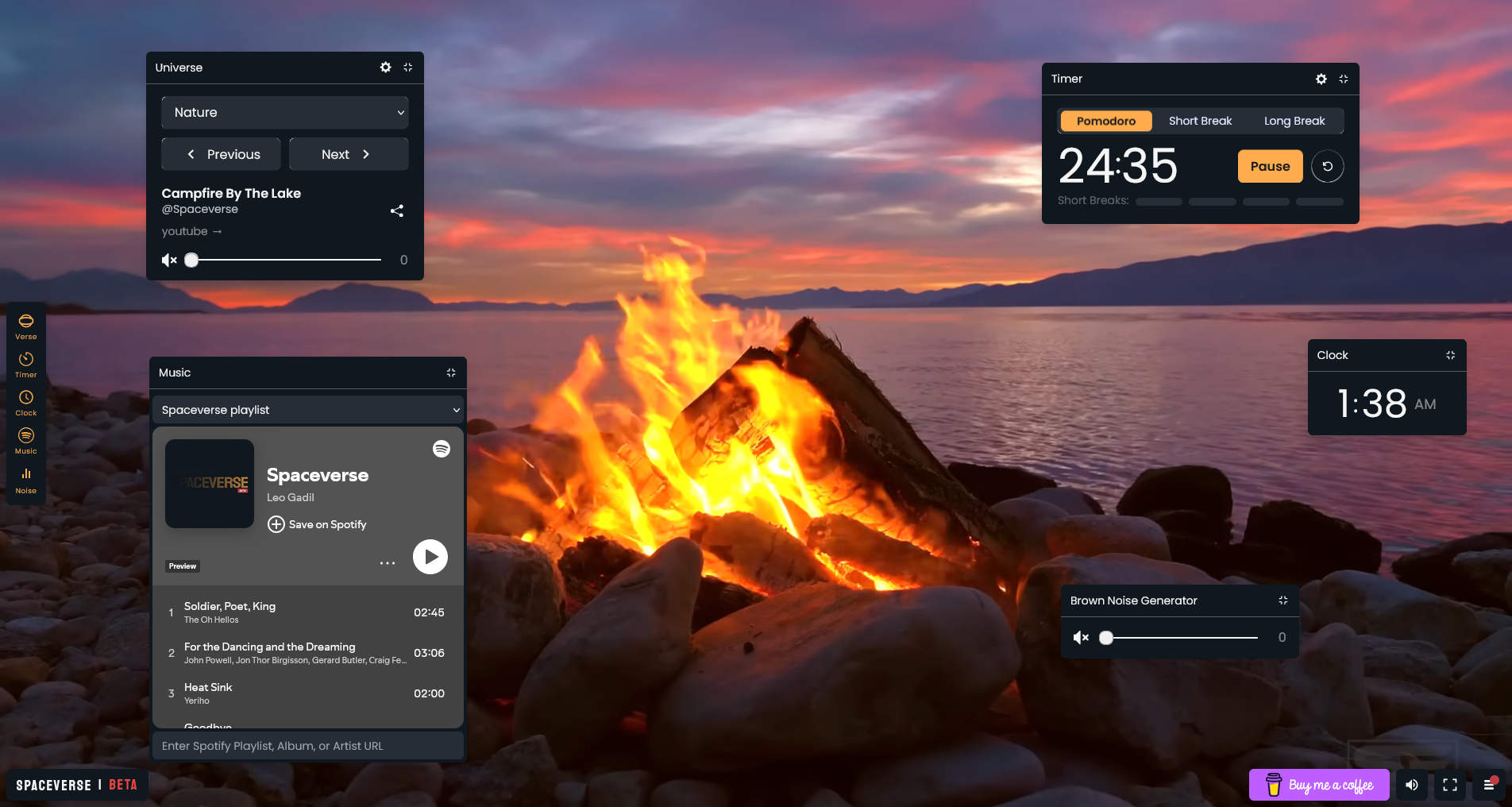Click the Yeriho artist name

(197, 701)
